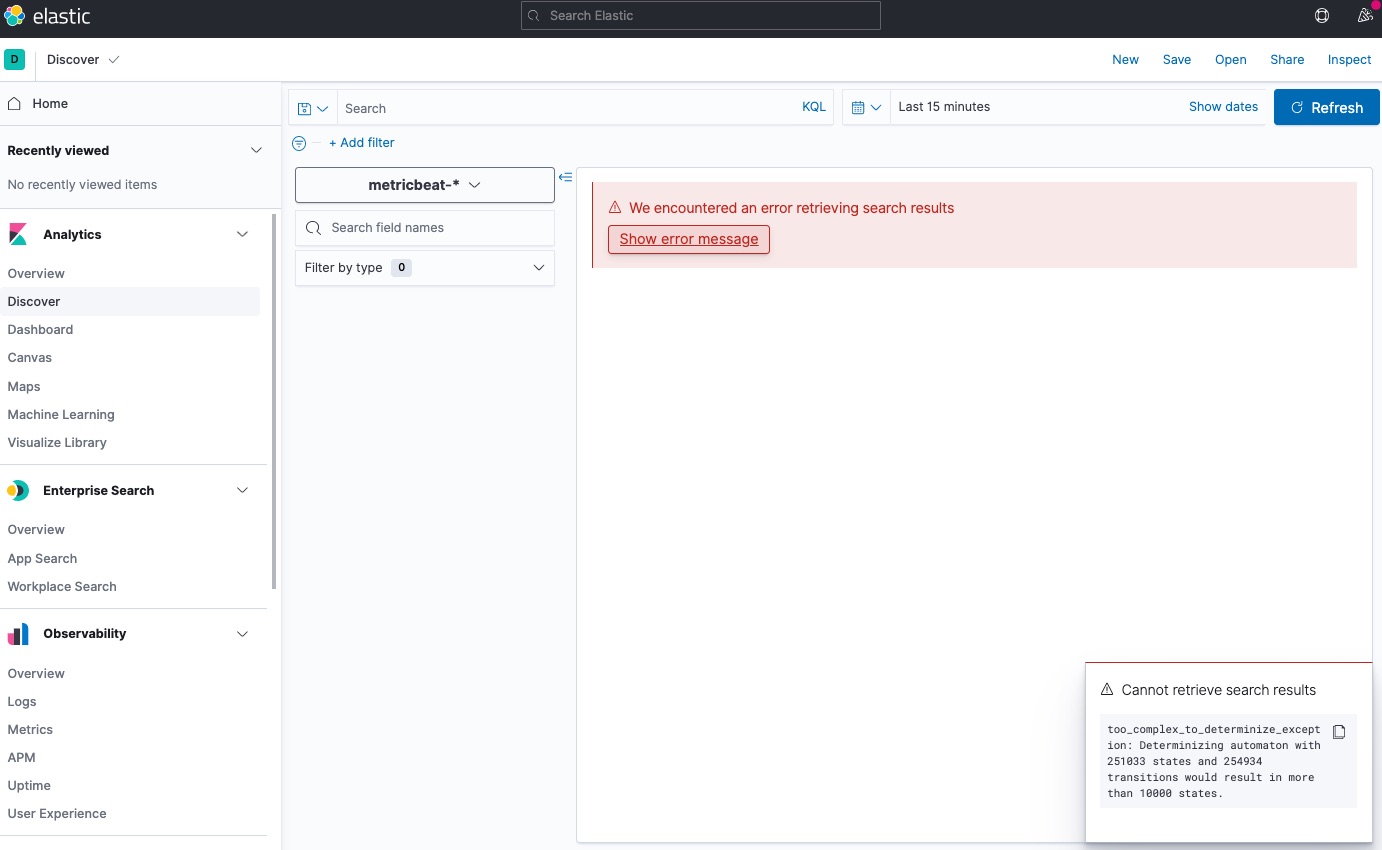Open the Guided setup help icon
1382x850 pixels.
1321,15
